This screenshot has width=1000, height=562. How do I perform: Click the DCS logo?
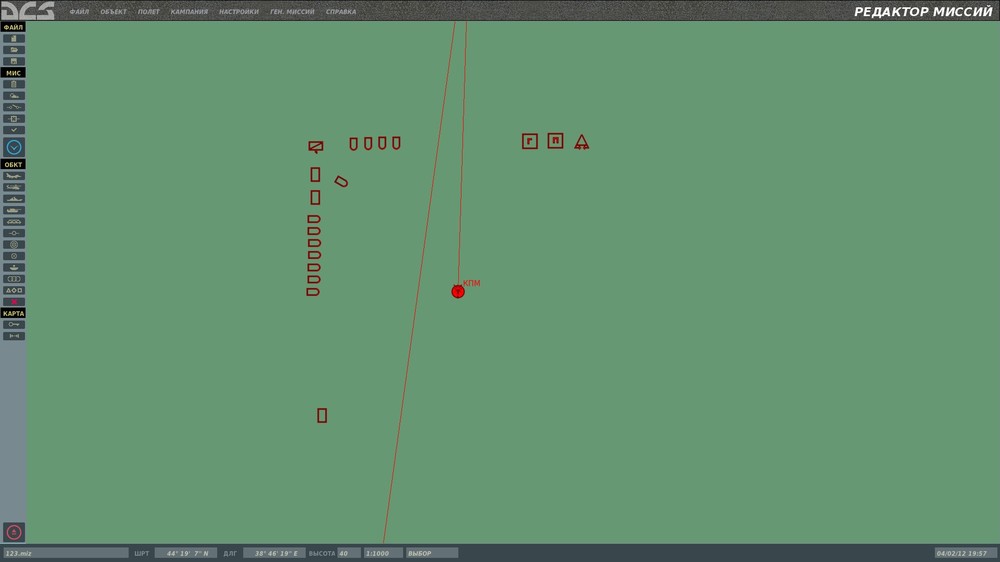pos(28,10)
